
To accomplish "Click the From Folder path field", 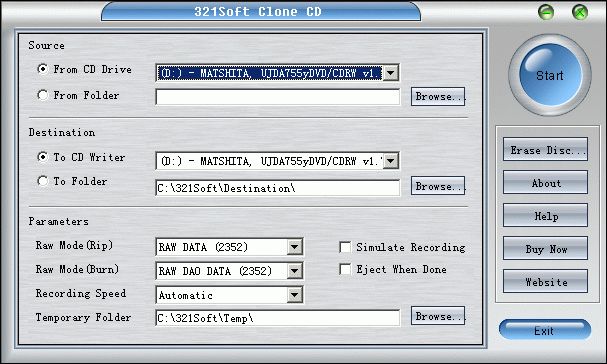I will [278, 97].
